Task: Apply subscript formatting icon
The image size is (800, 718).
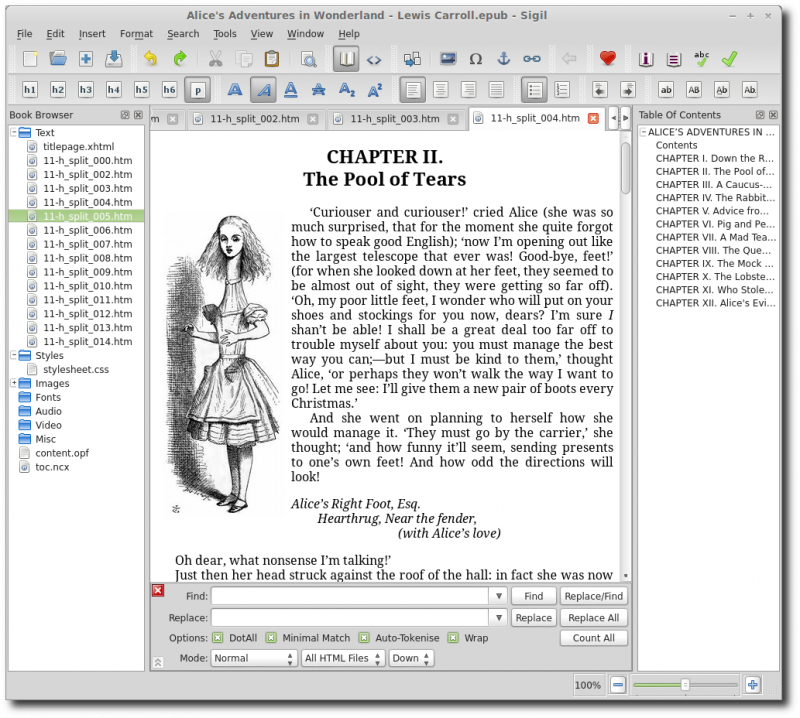Action: tap(346, 90)
